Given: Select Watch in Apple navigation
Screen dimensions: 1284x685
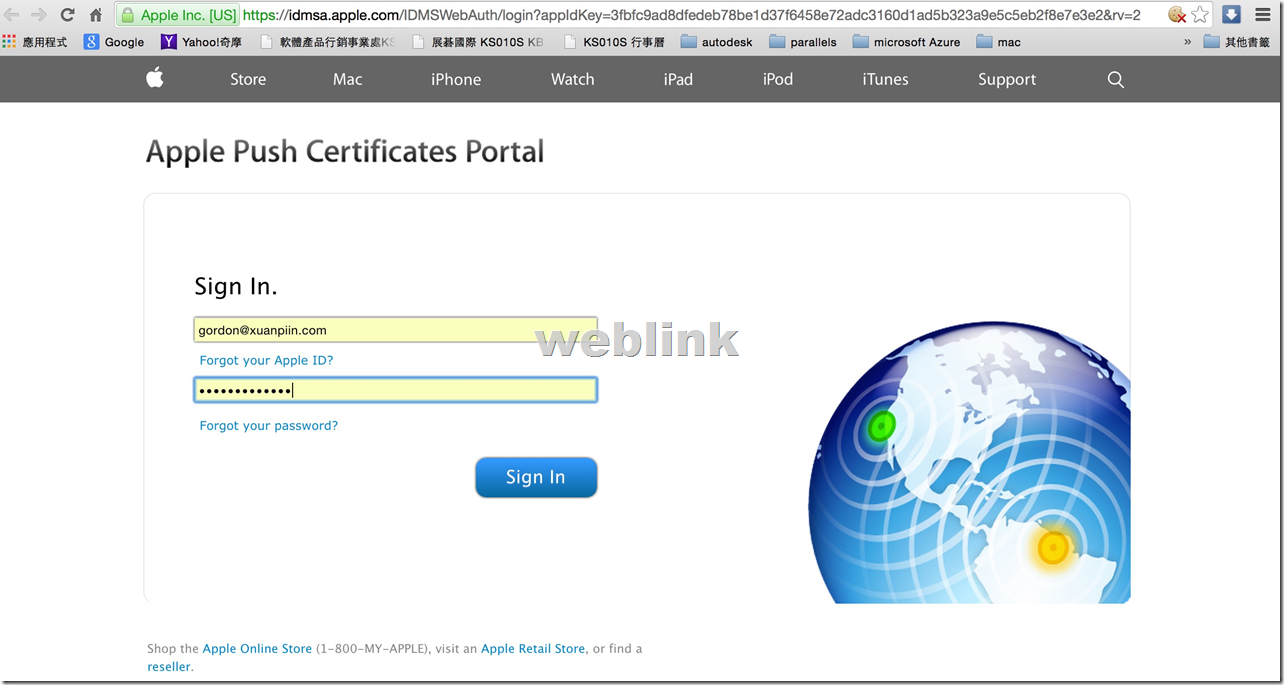Looking at the screenshot, I should [573, 80].
